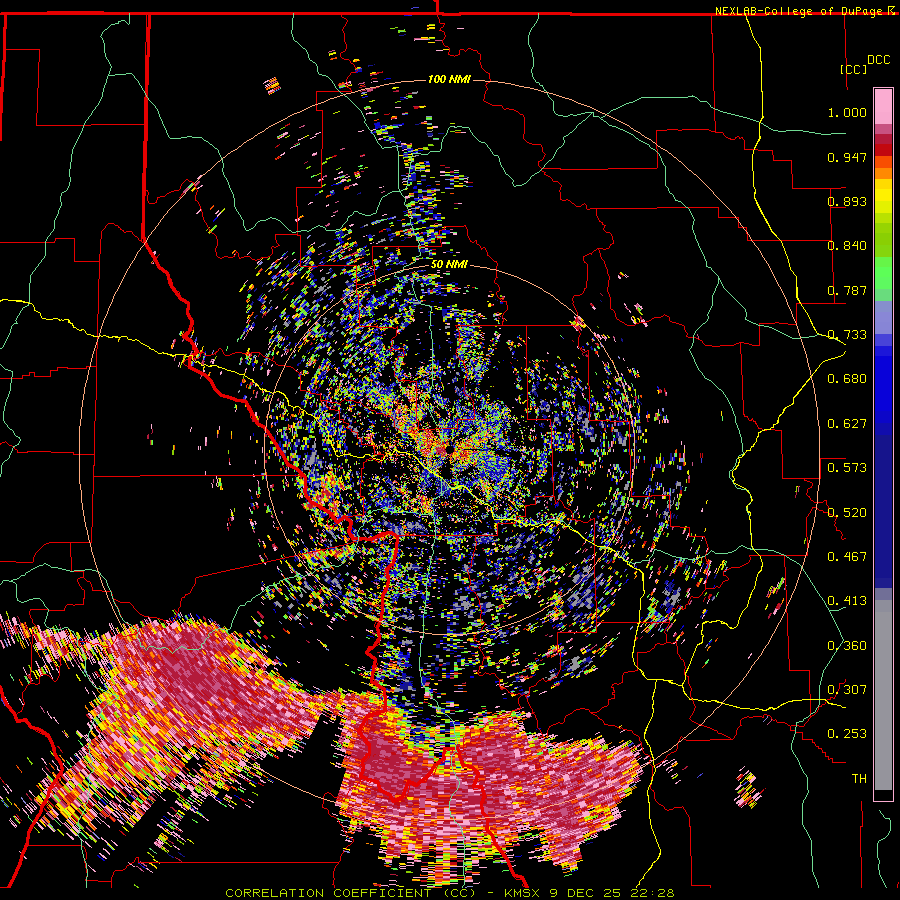
Task: Select the 0.947 scale value
Action: [x=847, y=157]
